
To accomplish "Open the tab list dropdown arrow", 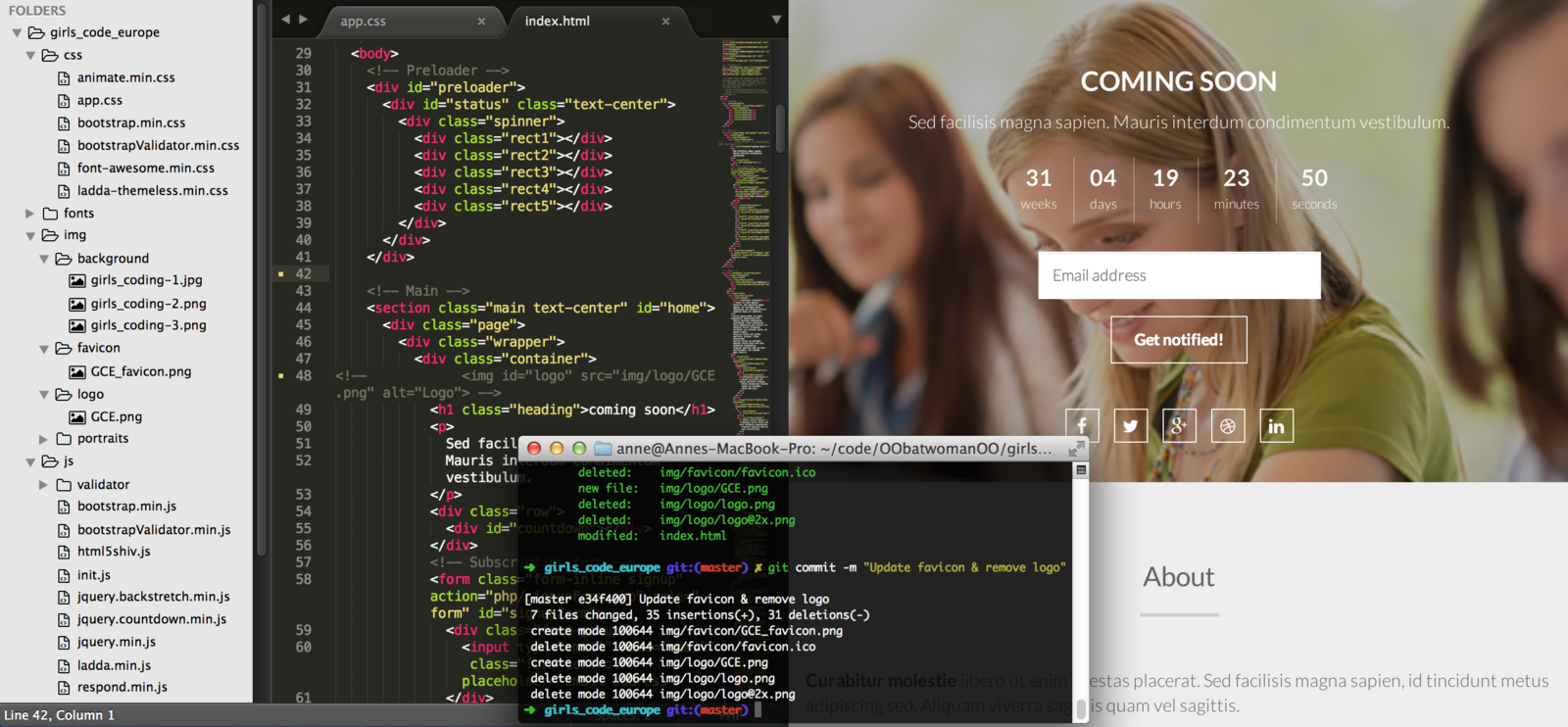I will click(x=776, y=20).
